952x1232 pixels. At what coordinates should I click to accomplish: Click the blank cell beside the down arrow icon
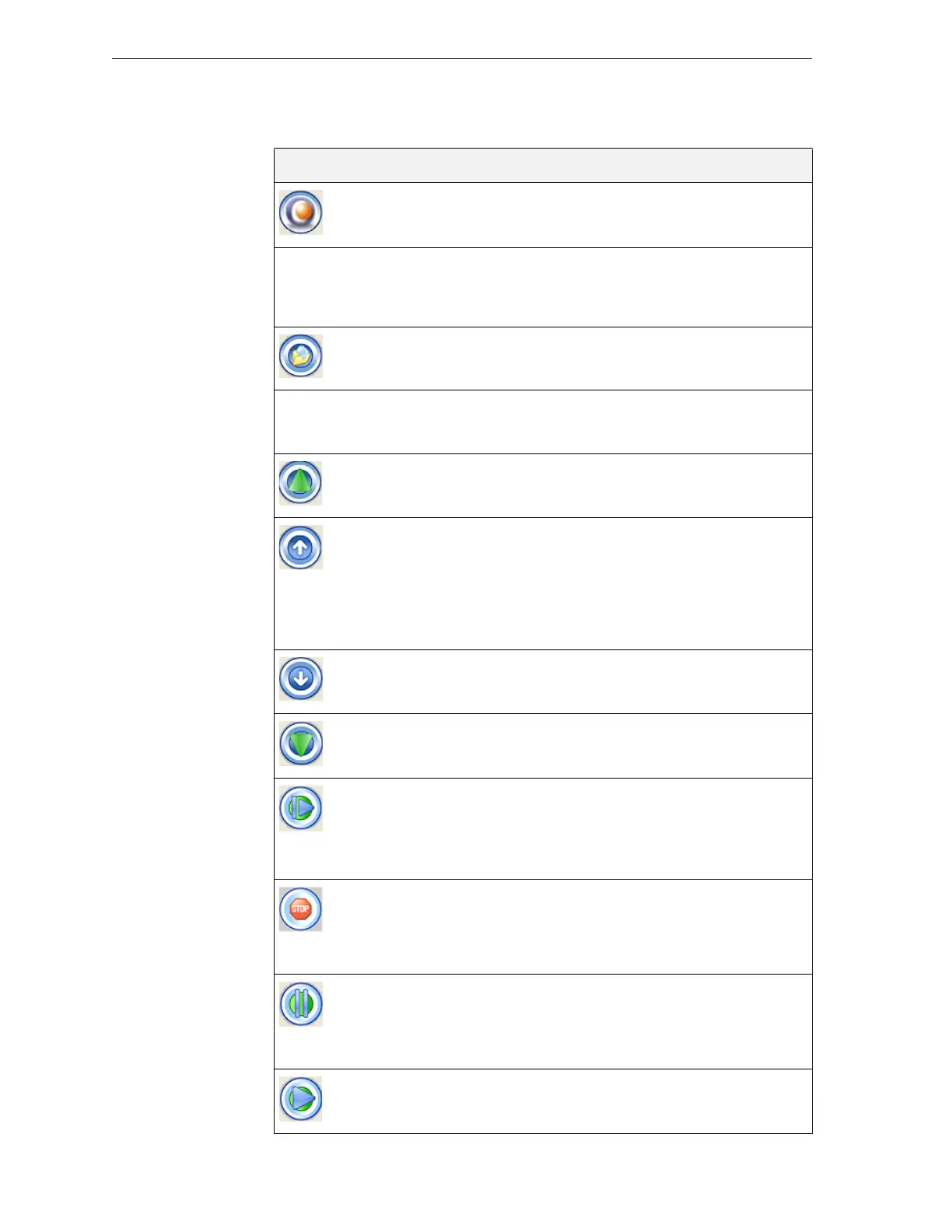568,681
